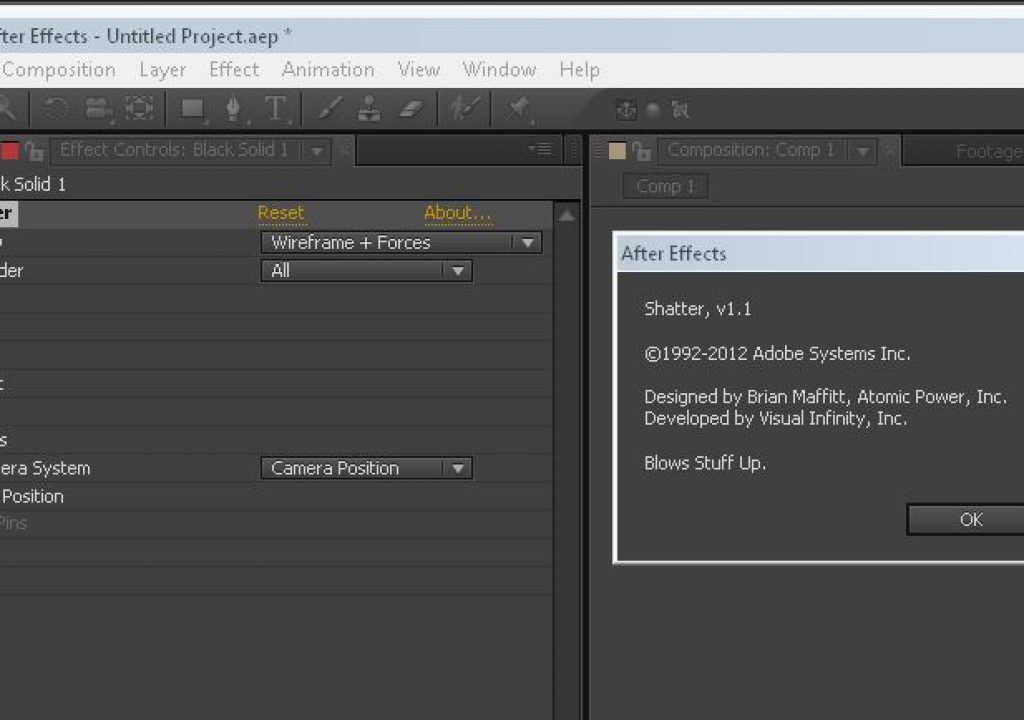Click the Composition panel drag gripper
This screenshot has height=720, width=1024.
tap(598, 151)
